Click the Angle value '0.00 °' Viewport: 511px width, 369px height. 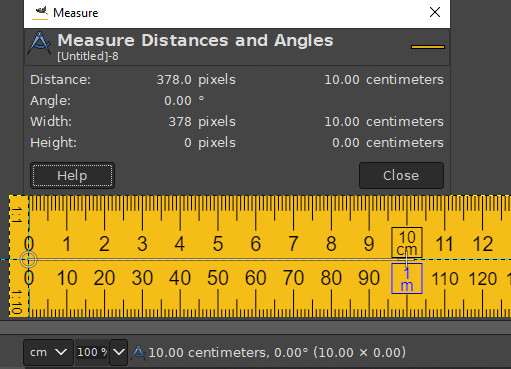tap(184, 101)
